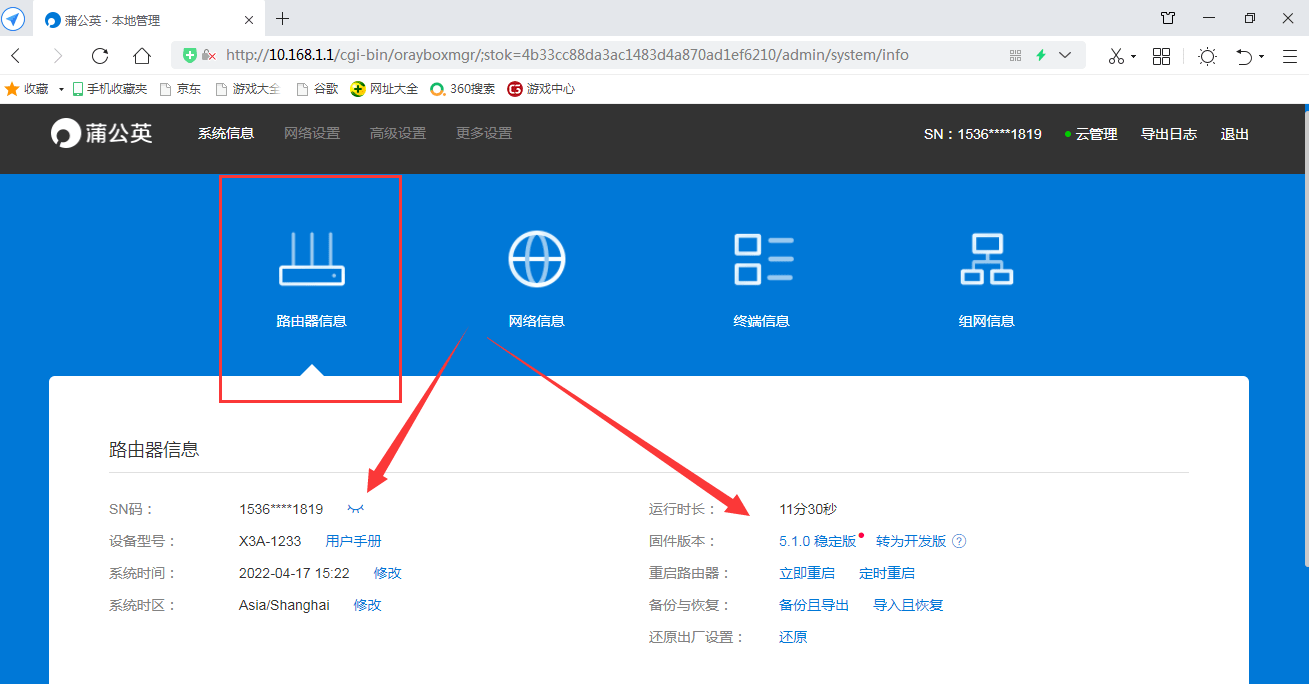Click the firmware version help question-mark icon
1309x684 pixels.
tap(959, 542)
